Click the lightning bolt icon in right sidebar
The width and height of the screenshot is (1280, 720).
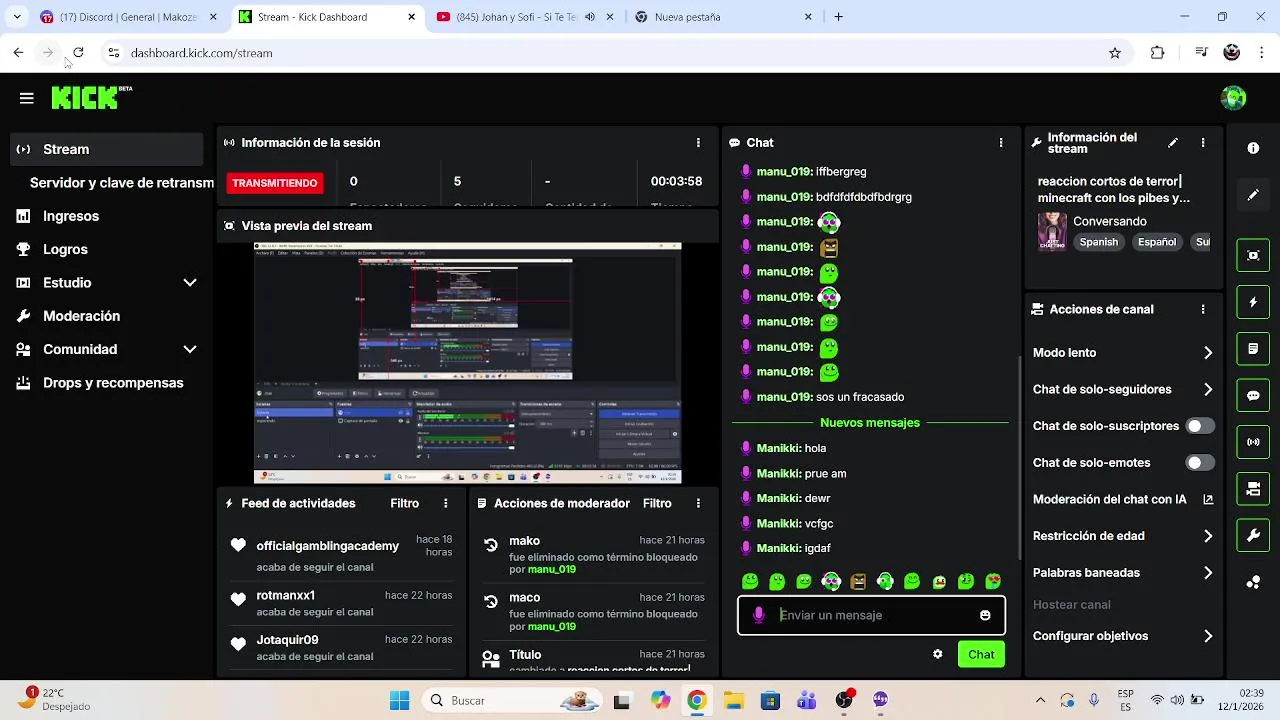point(1253,302)
